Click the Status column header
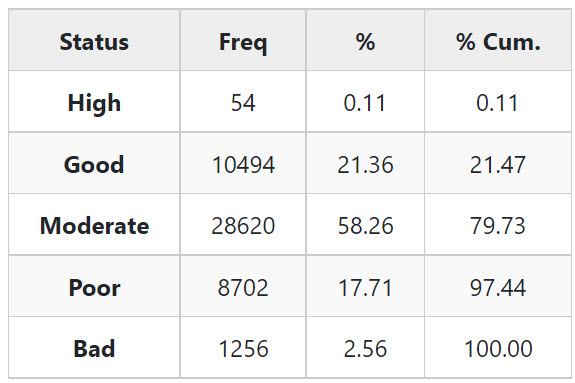 pyautogui.click(x=94, y=42)
